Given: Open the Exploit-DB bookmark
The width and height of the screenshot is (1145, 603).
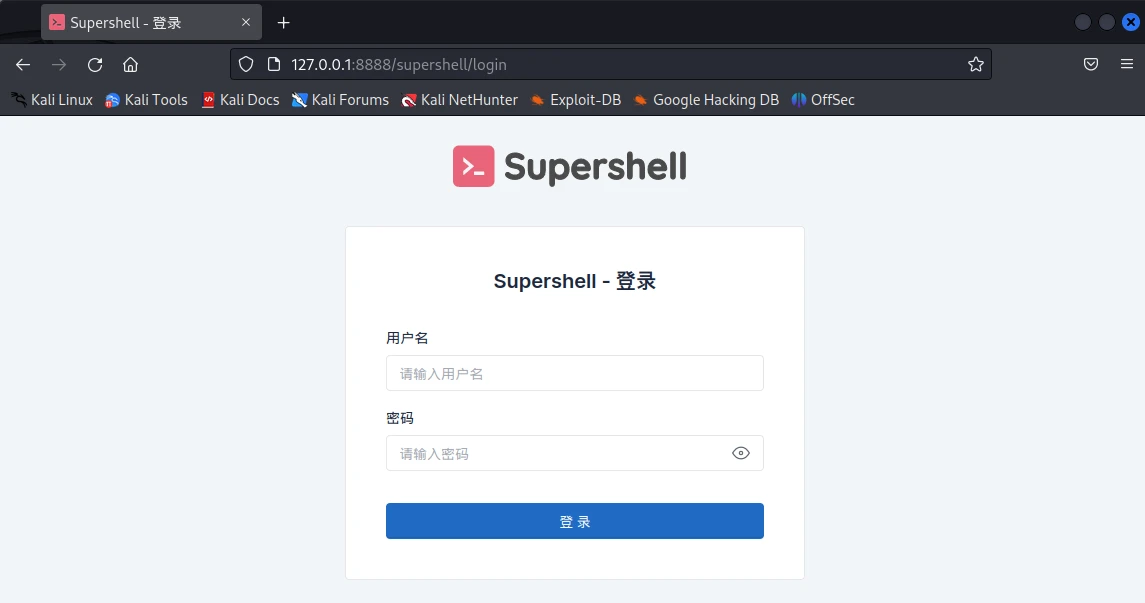Looking at the screenshot, I should tap(575, 100).
